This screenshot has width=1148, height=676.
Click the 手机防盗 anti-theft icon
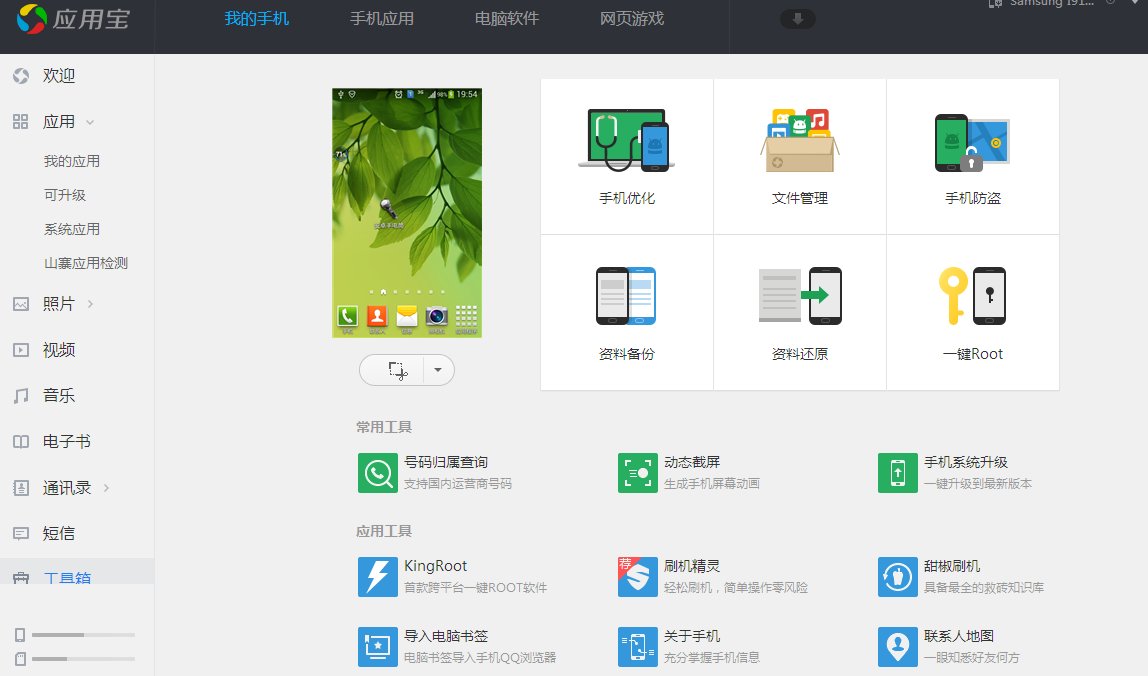click(972, 140)
